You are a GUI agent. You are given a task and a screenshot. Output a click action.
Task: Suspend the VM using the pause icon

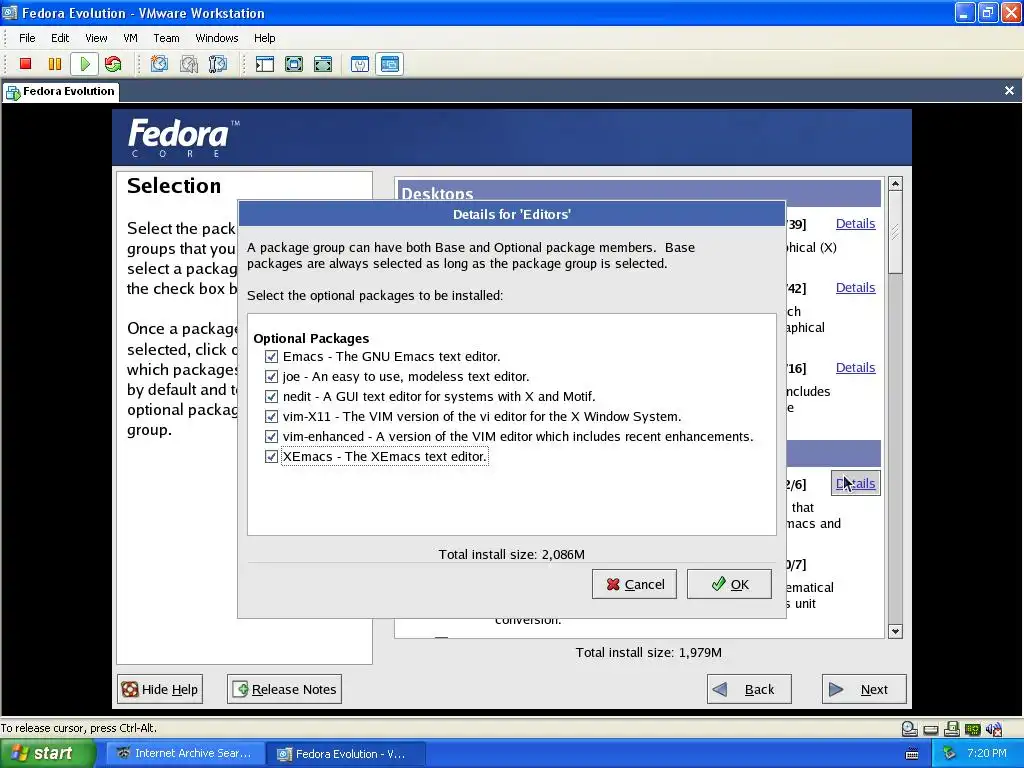point(55,64)
